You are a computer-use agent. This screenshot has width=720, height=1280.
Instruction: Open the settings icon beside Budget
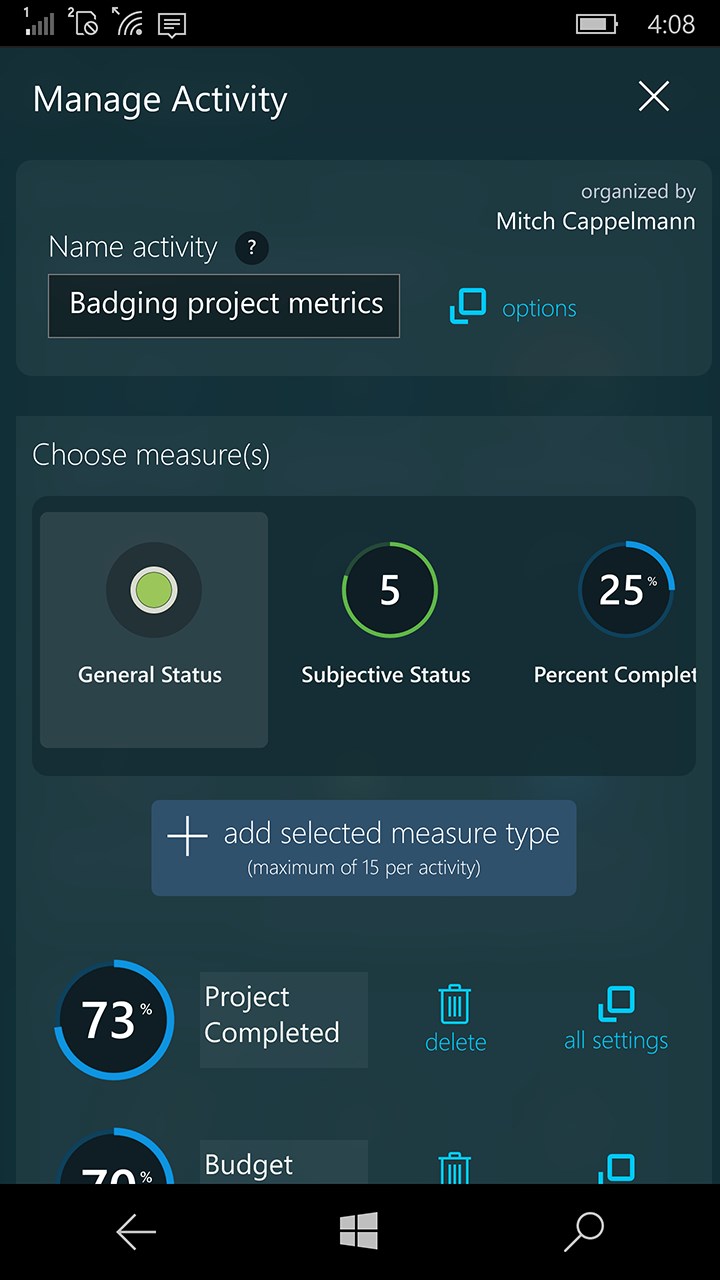619,1165
